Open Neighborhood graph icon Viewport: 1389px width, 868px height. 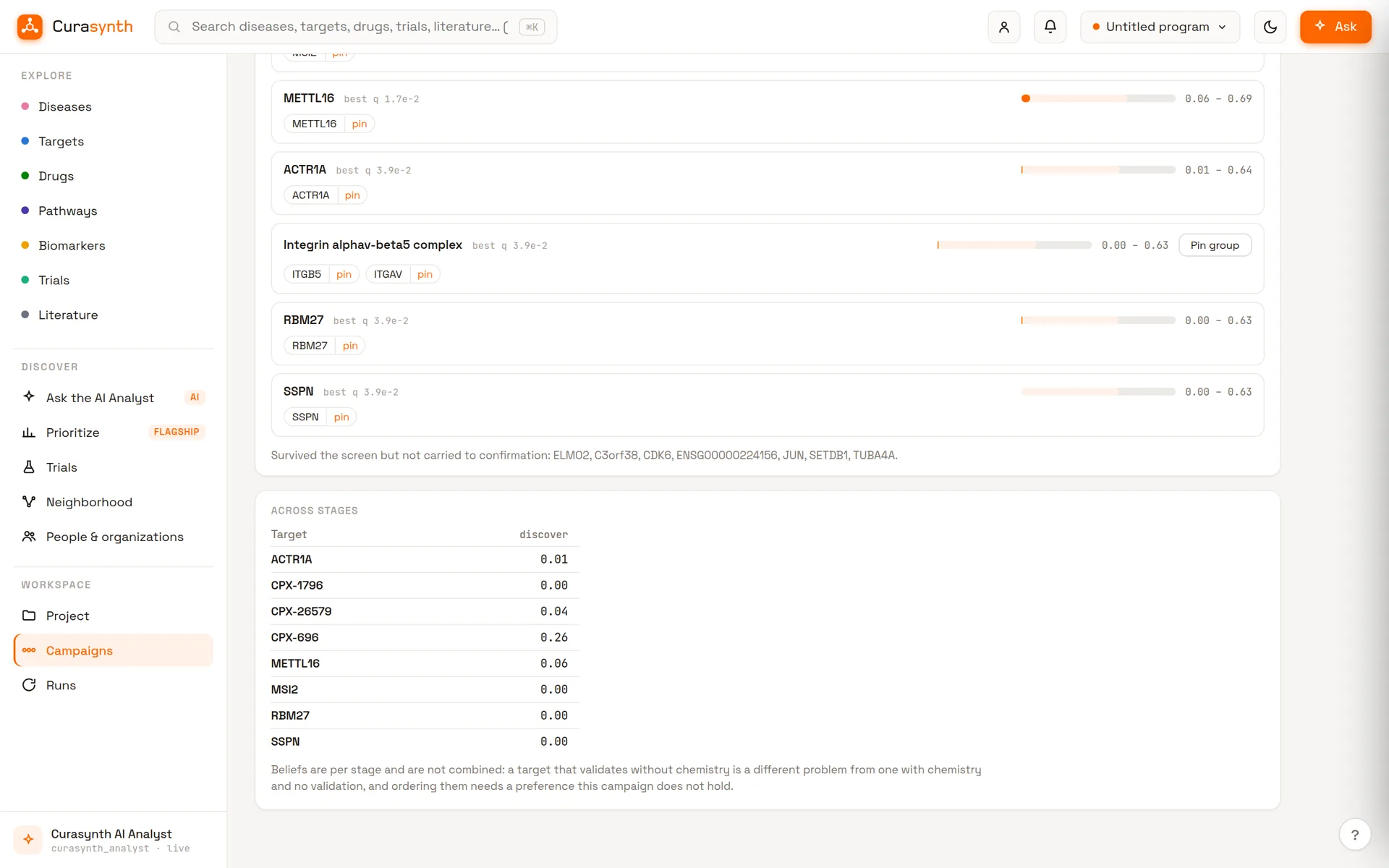[29, 501]
